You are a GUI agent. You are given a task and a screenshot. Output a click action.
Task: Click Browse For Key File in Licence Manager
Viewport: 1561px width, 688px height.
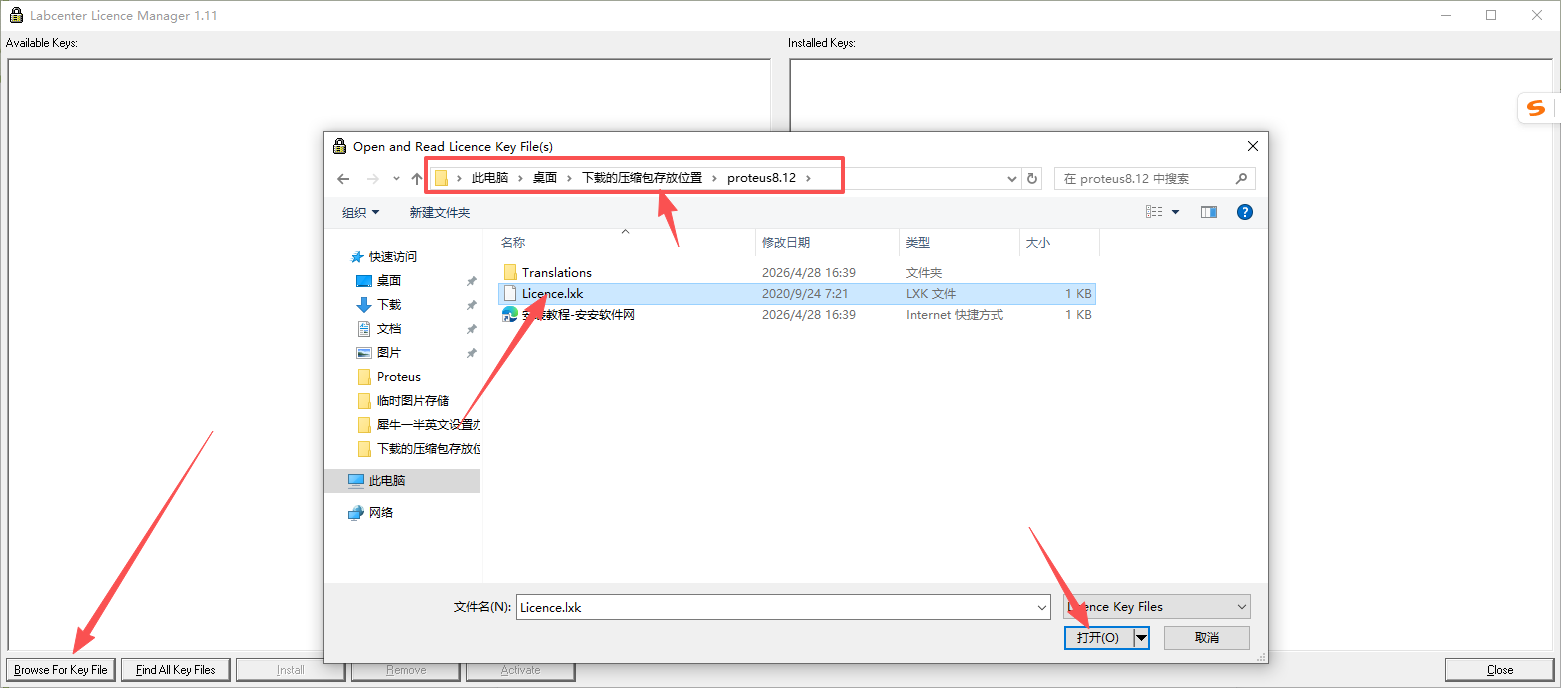[61, 670]
